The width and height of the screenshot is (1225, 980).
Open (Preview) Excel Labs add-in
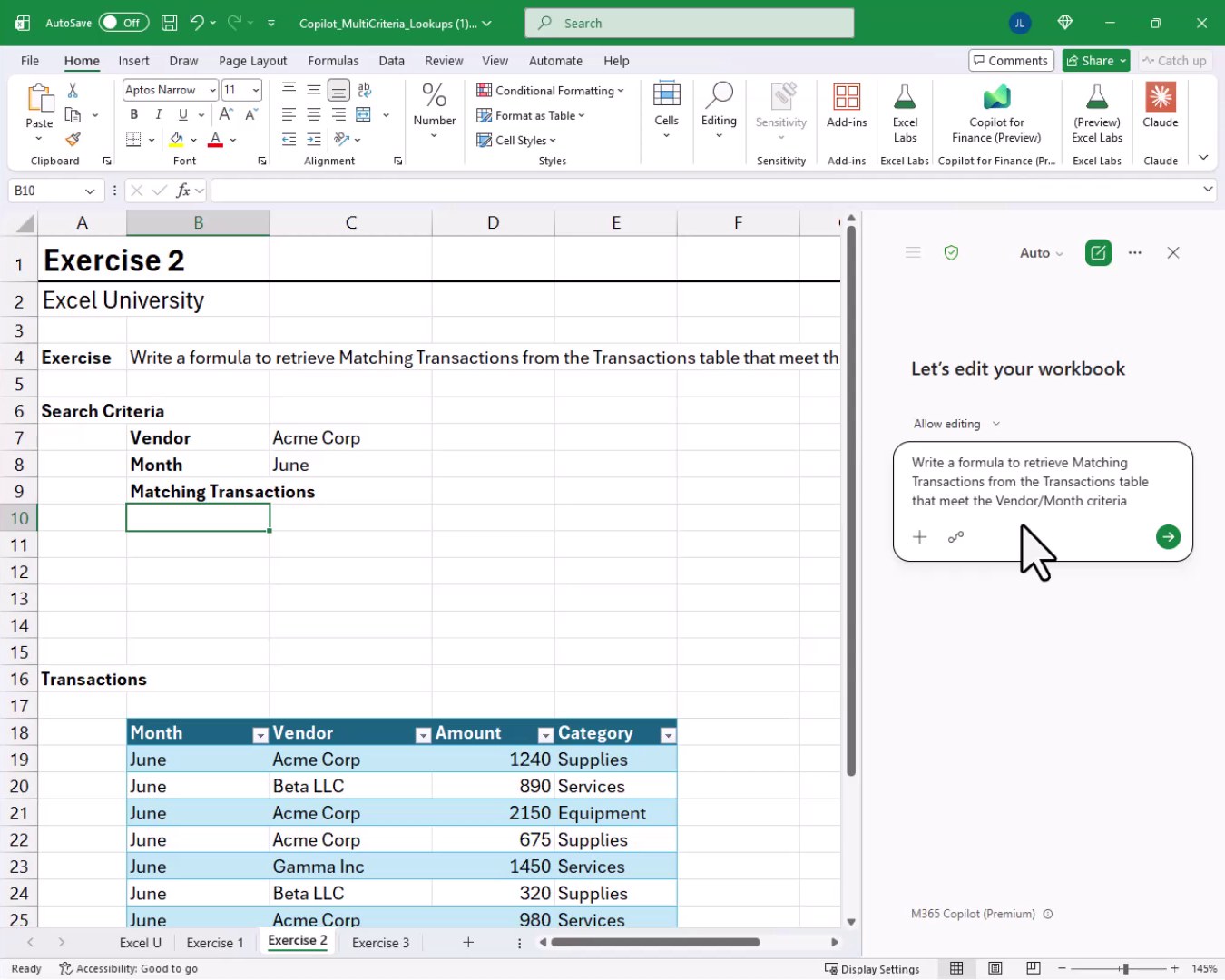(x=1097, y=113)
